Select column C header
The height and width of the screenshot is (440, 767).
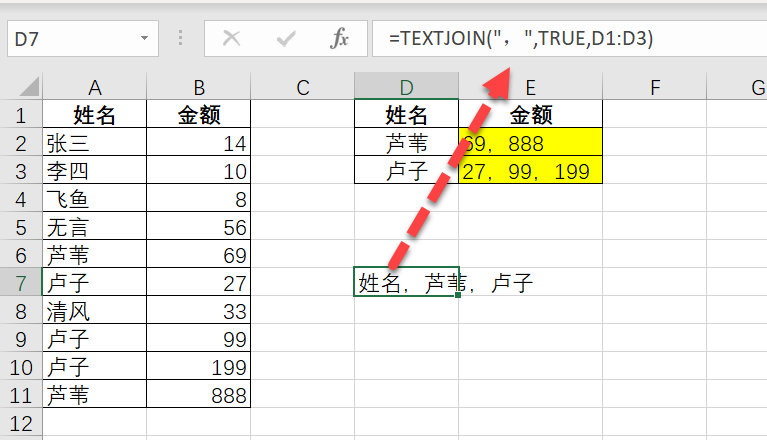pos(302,87)
